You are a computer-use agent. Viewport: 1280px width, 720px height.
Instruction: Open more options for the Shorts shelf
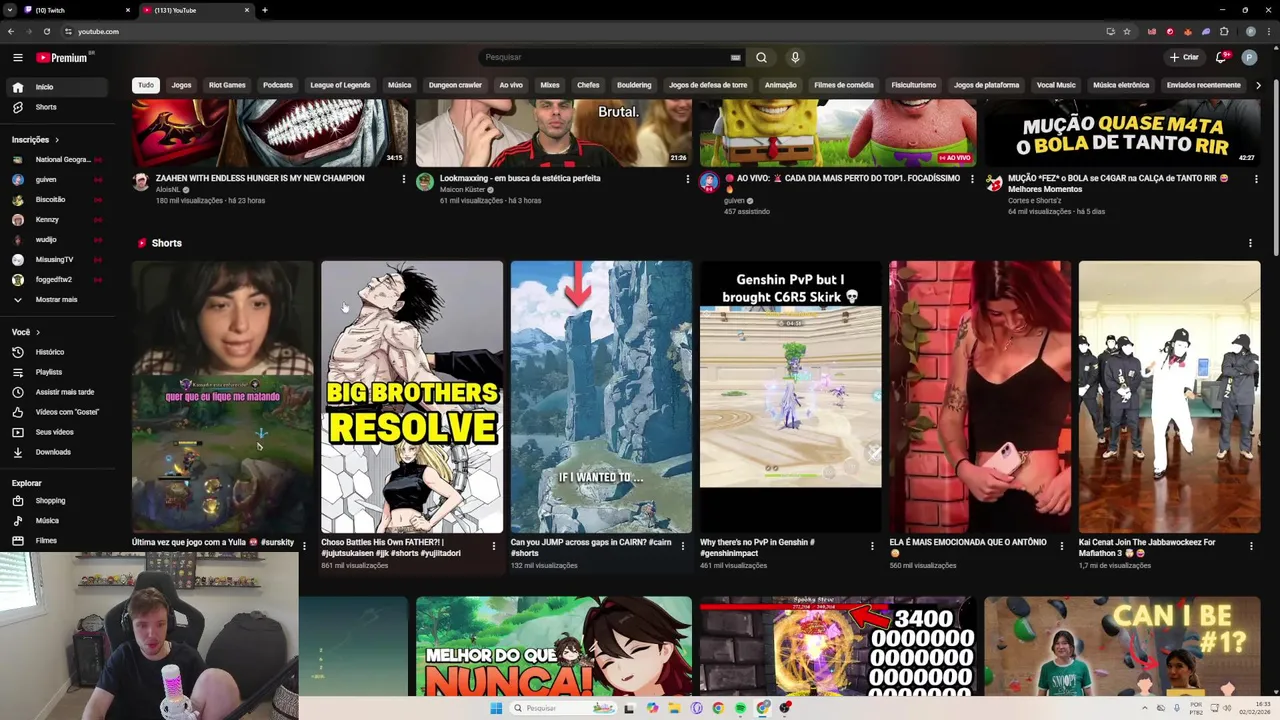tap(1250, 243)
